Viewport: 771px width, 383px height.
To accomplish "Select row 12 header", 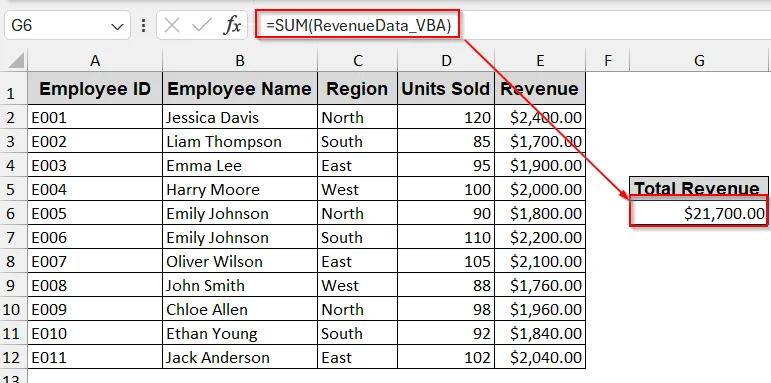I will point(13,357).
